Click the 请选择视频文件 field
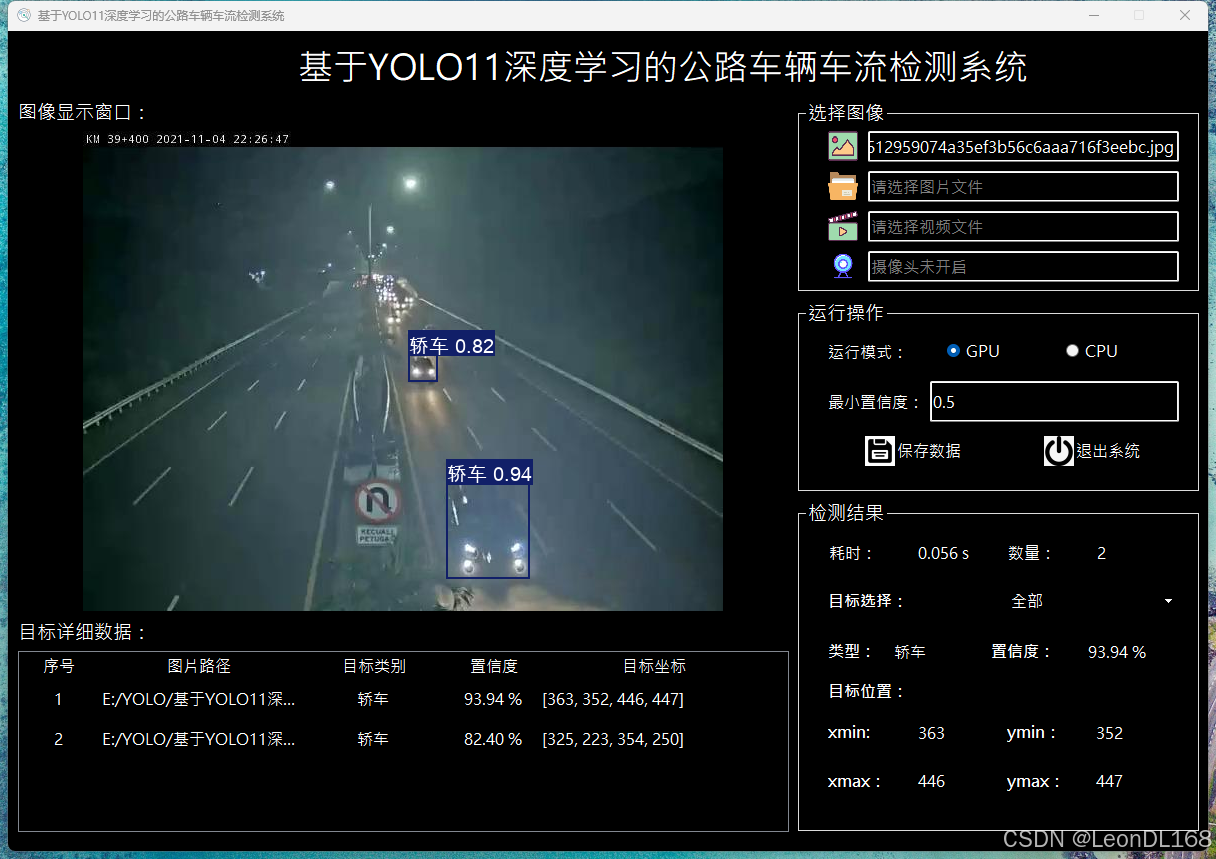Viewport: 1216px width, 859px height. tap(1023, 227)
